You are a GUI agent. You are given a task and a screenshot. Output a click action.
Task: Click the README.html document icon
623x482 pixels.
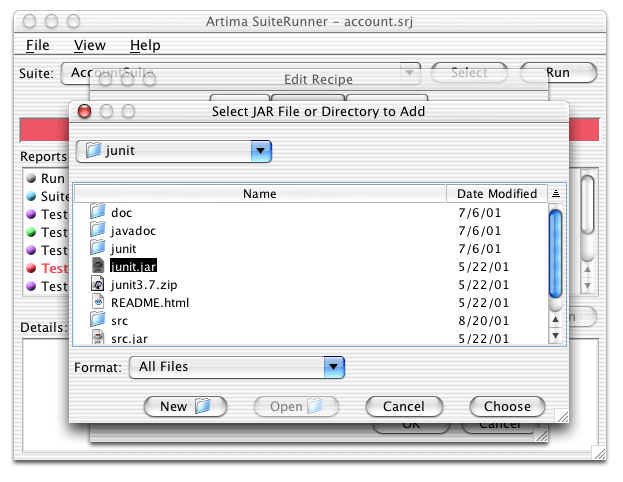pos(98,302)
